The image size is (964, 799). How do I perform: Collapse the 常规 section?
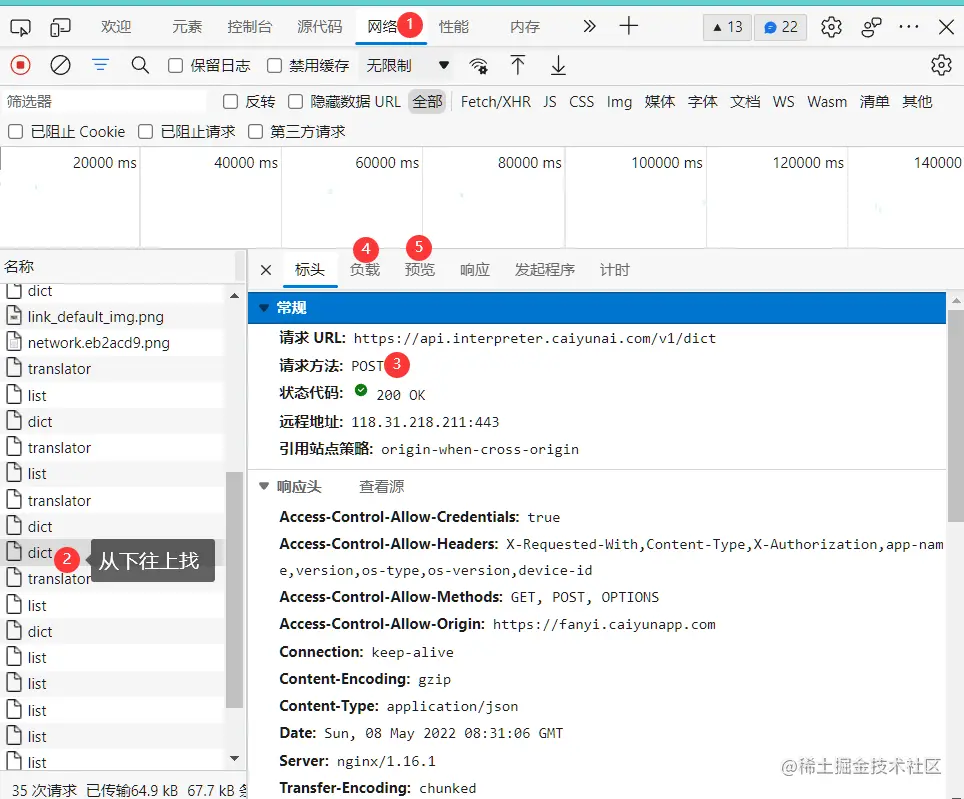[264, 307]
